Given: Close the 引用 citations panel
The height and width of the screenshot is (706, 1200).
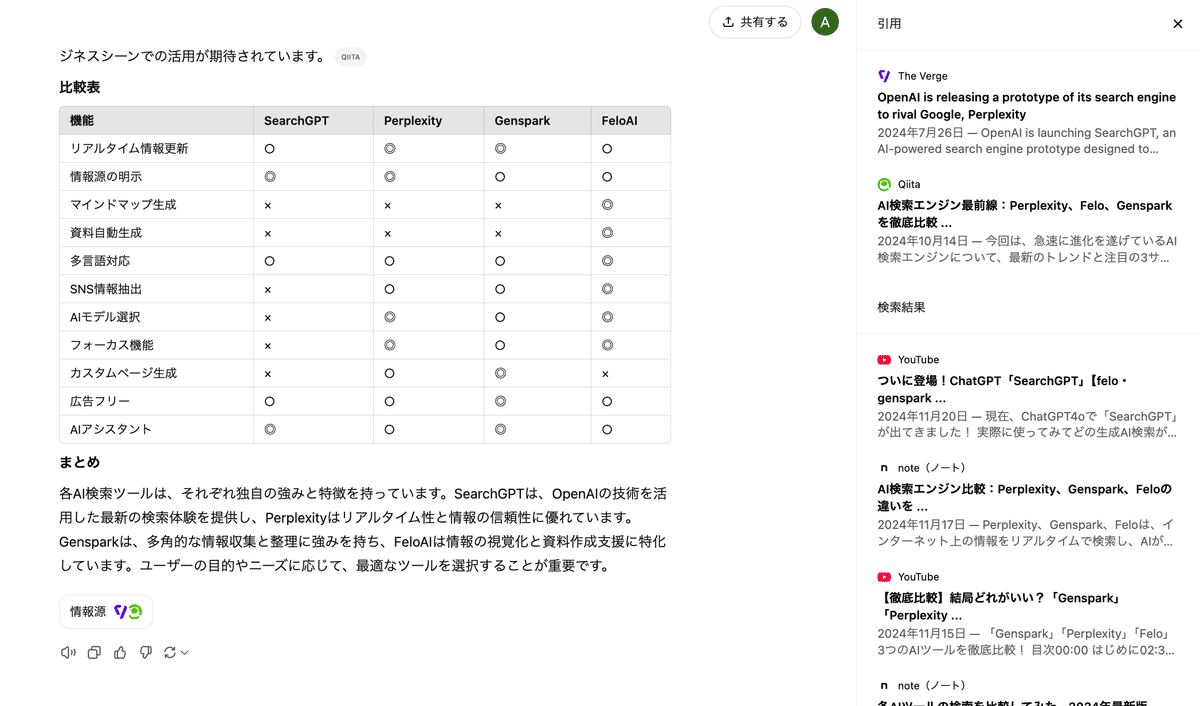Looking at the screenshot, I should 1177,24.
